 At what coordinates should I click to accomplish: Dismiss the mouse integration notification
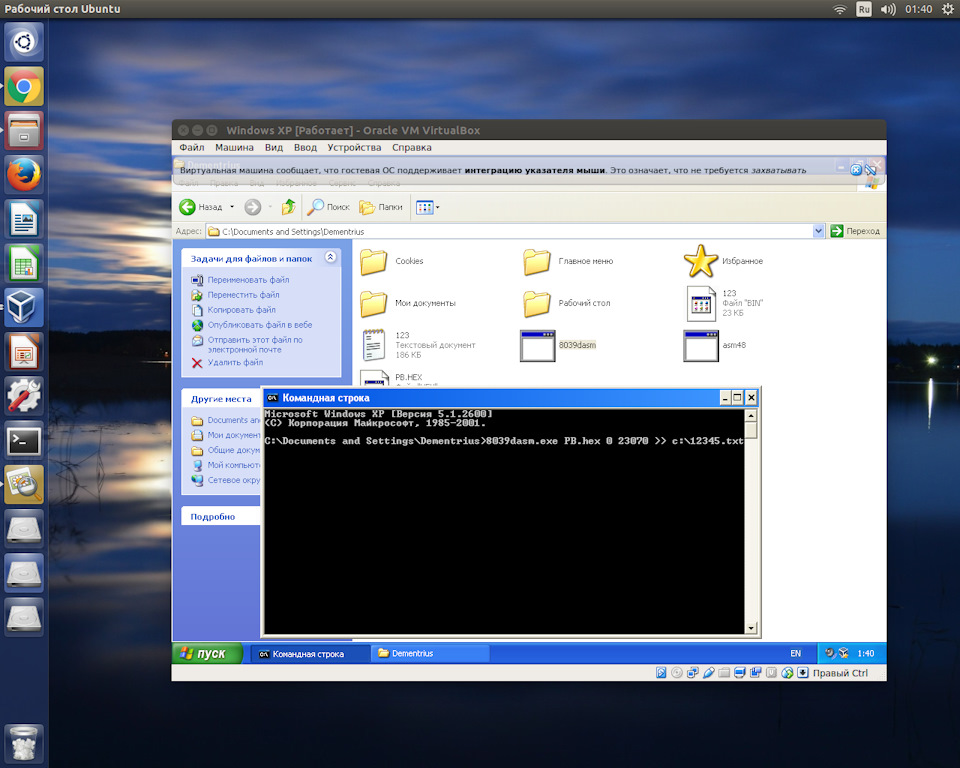pyautogui.click(x=856, y=170)
